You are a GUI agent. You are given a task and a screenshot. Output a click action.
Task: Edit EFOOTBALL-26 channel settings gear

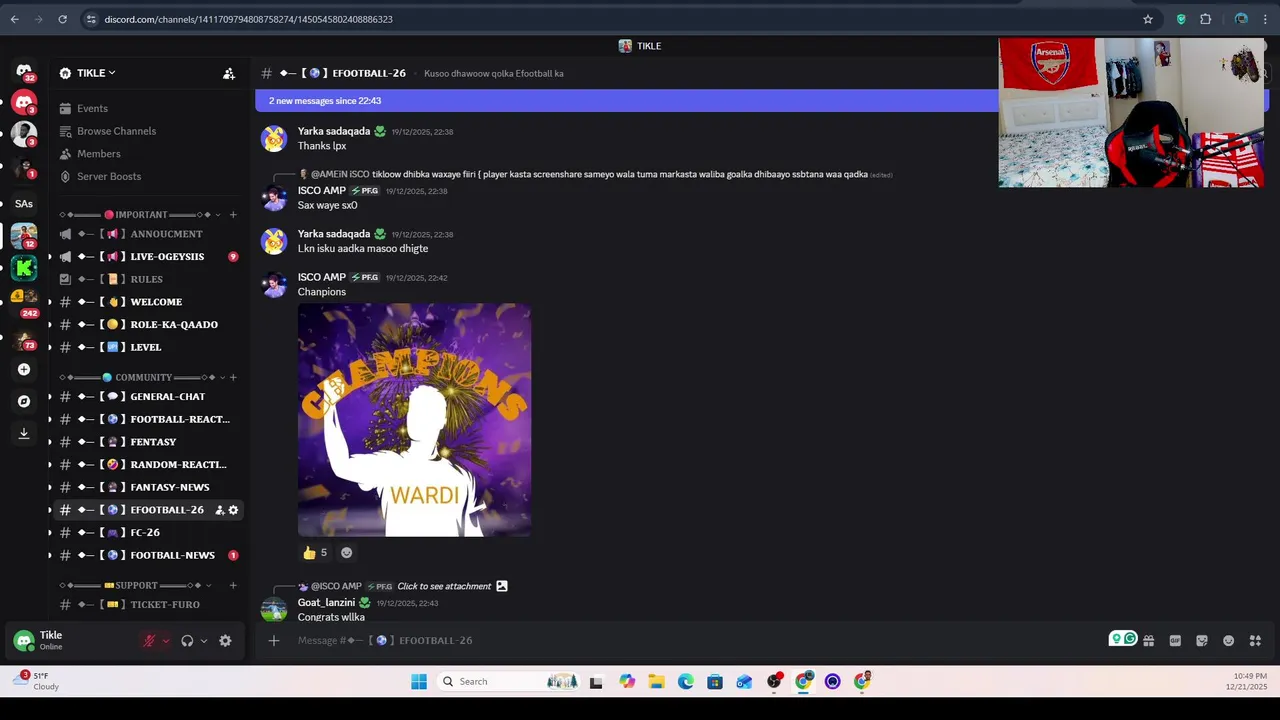(x=233, y=510)
